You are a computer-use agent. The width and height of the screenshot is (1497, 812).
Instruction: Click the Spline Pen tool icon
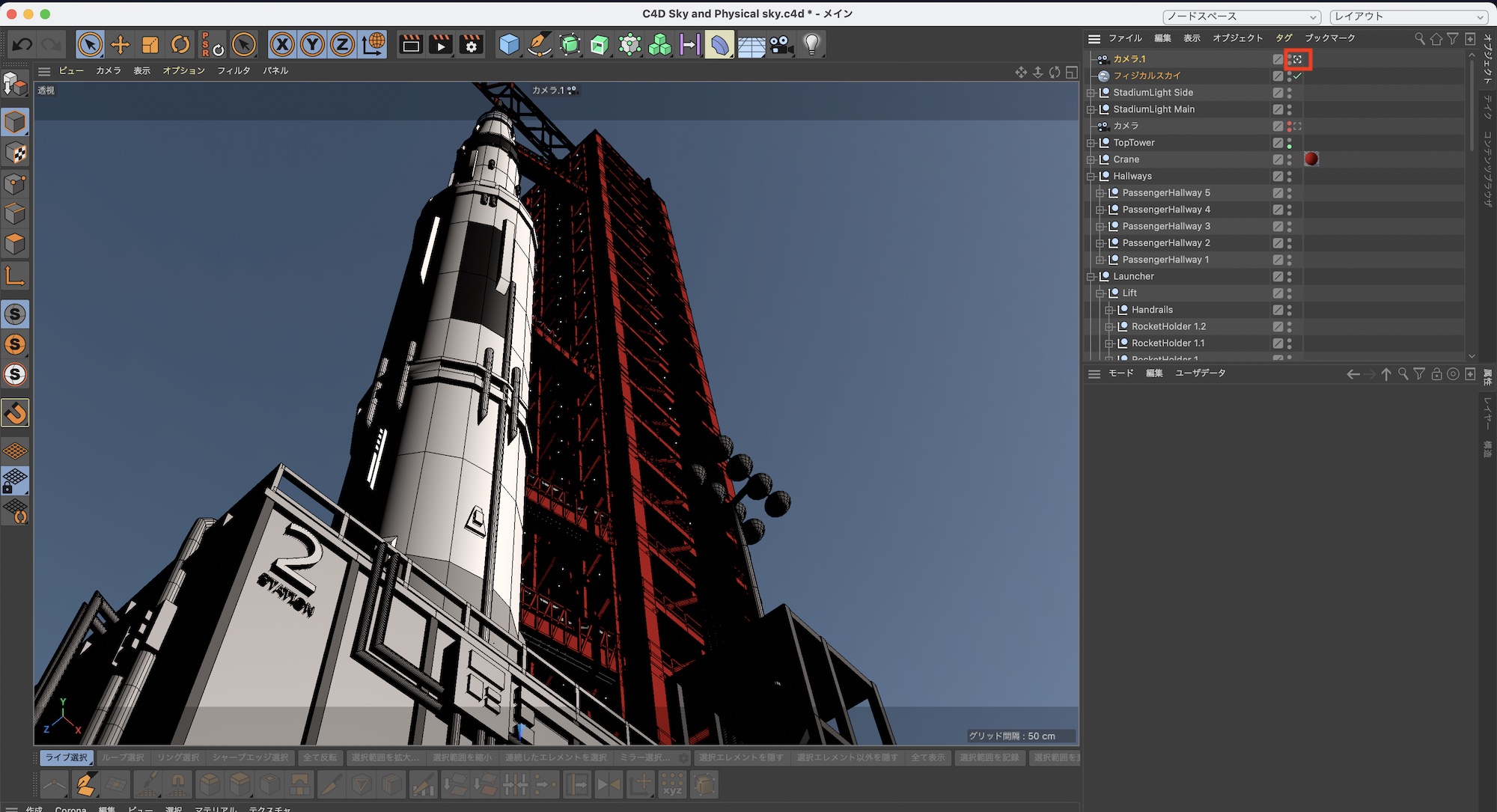[539, 45]
